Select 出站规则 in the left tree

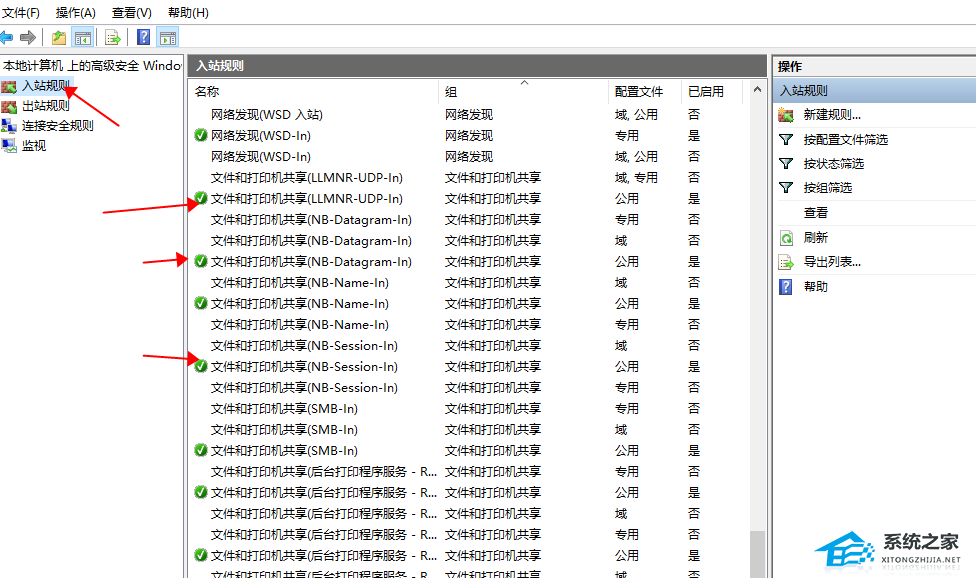click(45, 106)
